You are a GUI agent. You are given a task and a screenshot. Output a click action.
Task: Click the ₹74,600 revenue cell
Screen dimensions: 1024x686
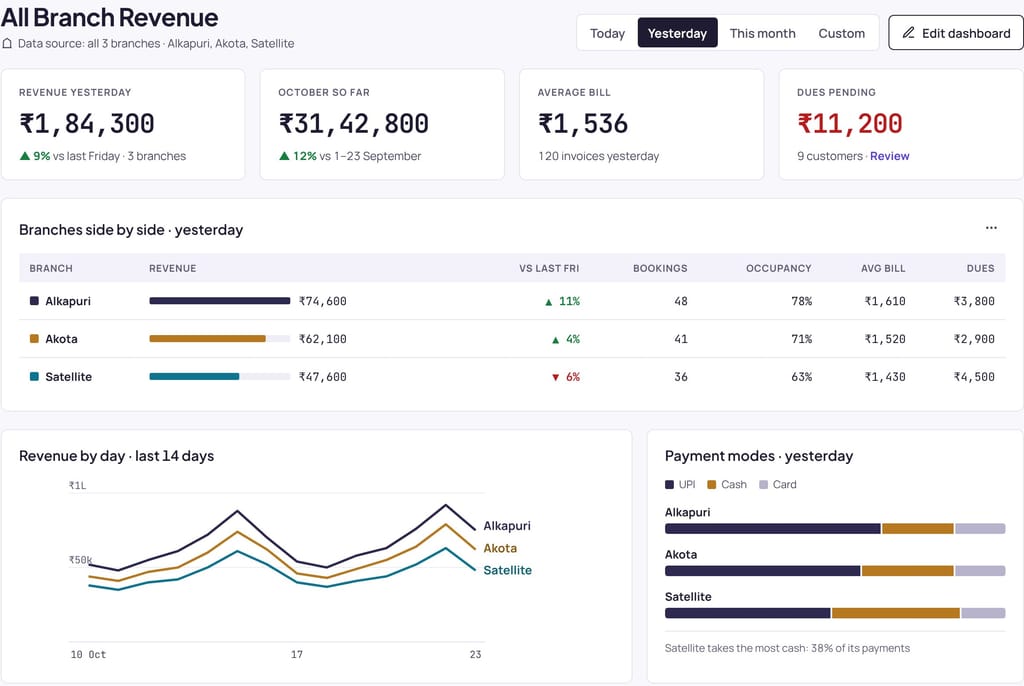pyautogui.click(x=323, y=301)
